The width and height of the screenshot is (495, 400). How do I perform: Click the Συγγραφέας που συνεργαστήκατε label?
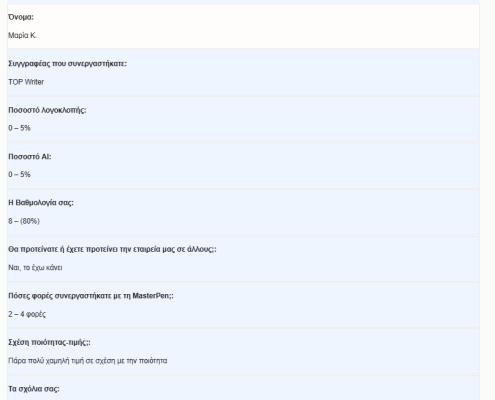[67, 64]
